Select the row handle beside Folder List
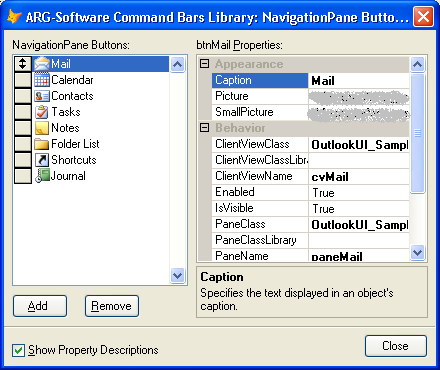Screen dimensions: 440x370 pyautogui.click(x=23, y=144)
